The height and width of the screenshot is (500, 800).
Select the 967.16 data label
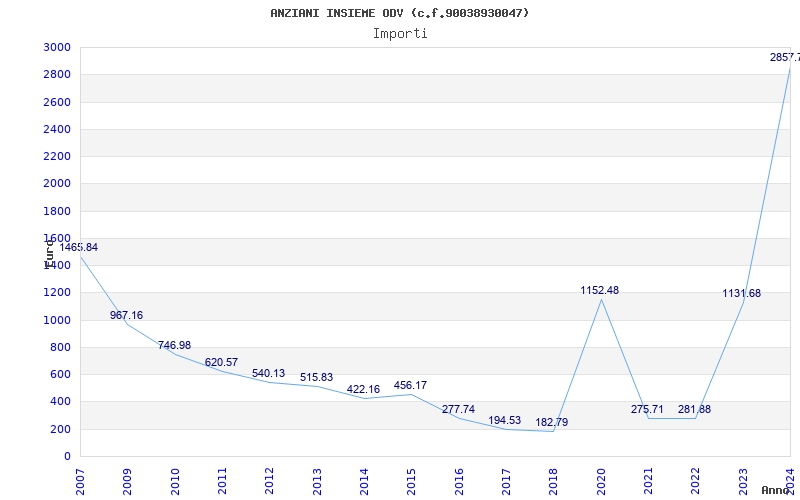(x=127, y=315)
